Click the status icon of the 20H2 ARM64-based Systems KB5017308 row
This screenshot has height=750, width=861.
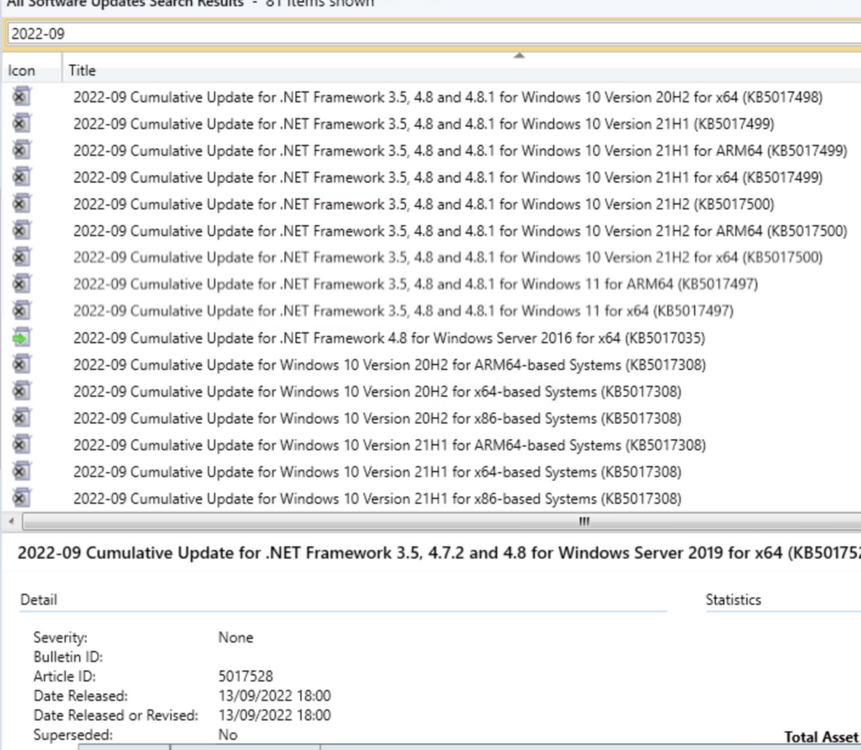pyautogui.click(x=21, y=365)
